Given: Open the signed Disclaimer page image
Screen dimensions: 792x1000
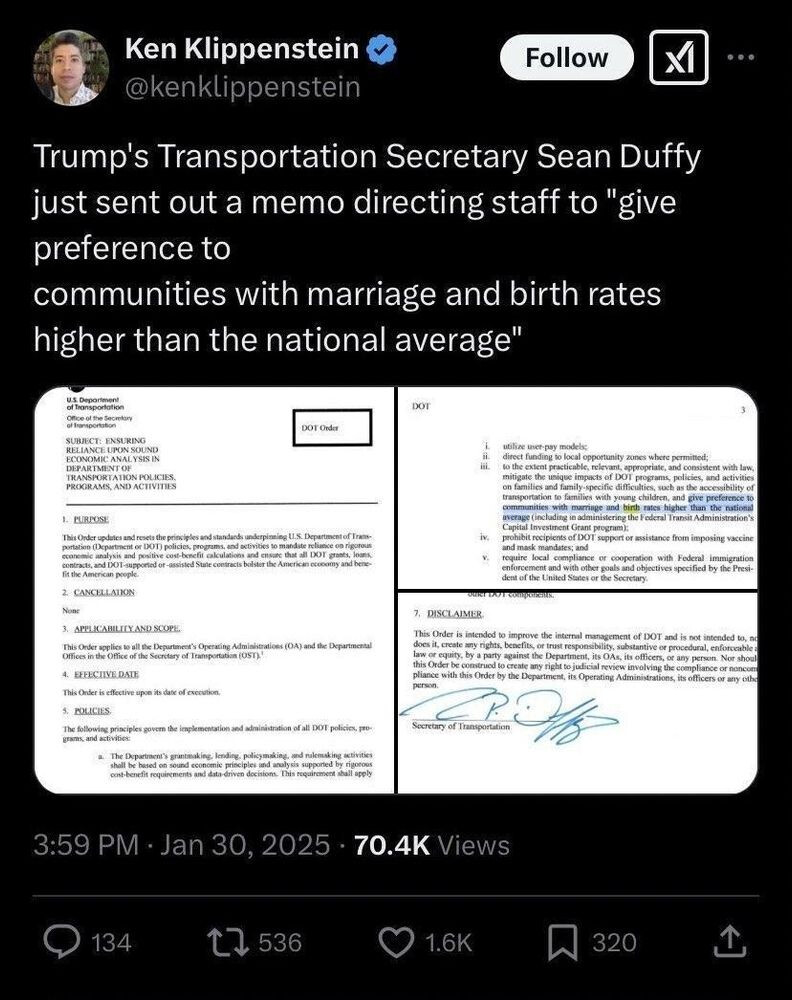Looking at the screenshot, I should [x=578, y=693].
